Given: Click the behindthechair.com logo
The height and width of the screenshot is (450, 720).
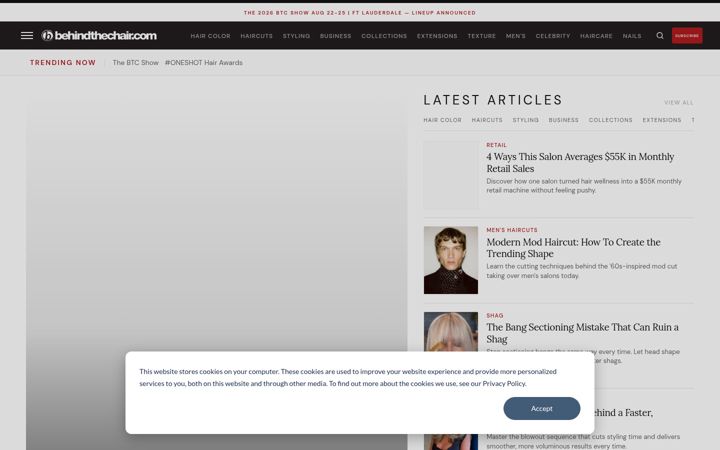Looking at the screenshot, I should coord(99,35).
